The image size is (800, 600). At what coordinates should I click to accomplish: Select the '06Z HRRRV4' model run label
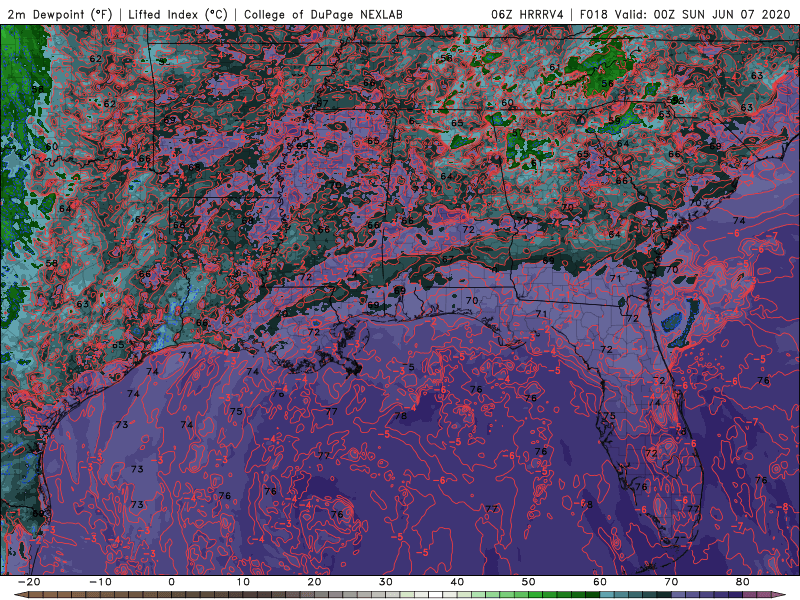527,14
